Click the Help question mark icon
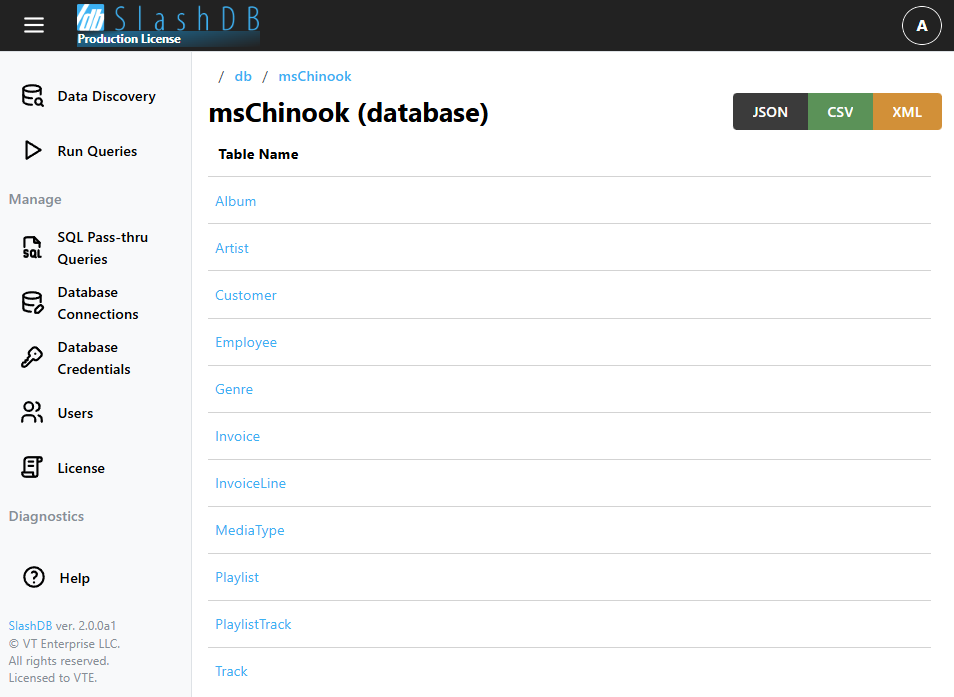The height and width of the screenshot is (697, 954). (x=34, y=577)
